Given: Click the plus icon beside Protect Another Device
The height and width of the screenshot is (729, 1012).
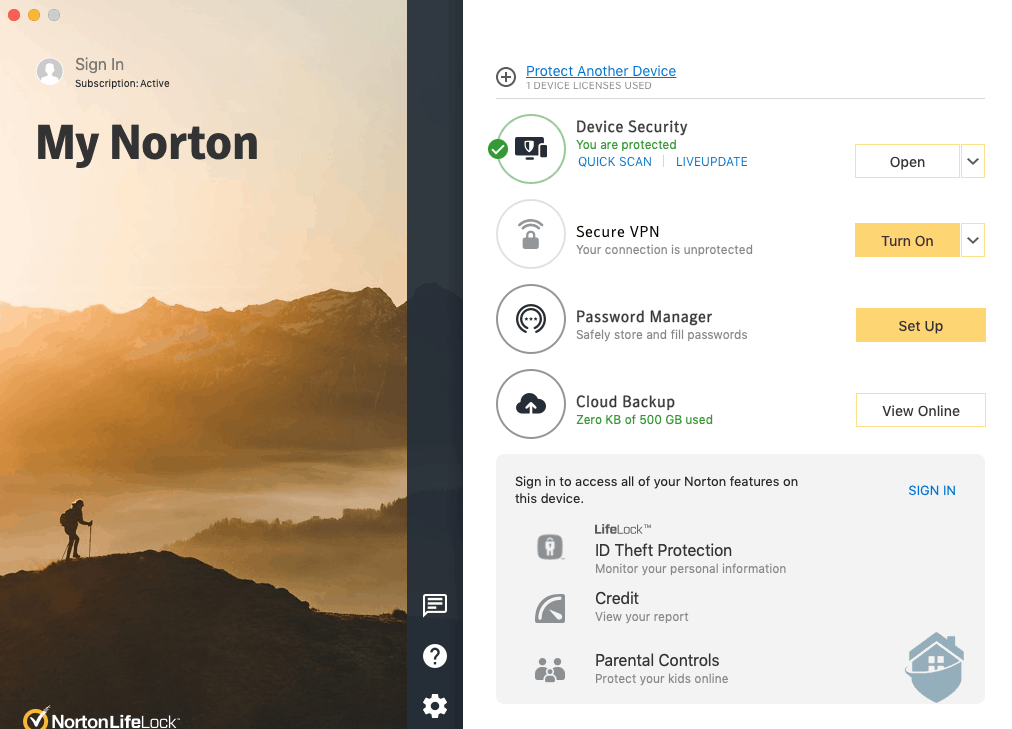Looking at the screenshot, I should [506, 77].
